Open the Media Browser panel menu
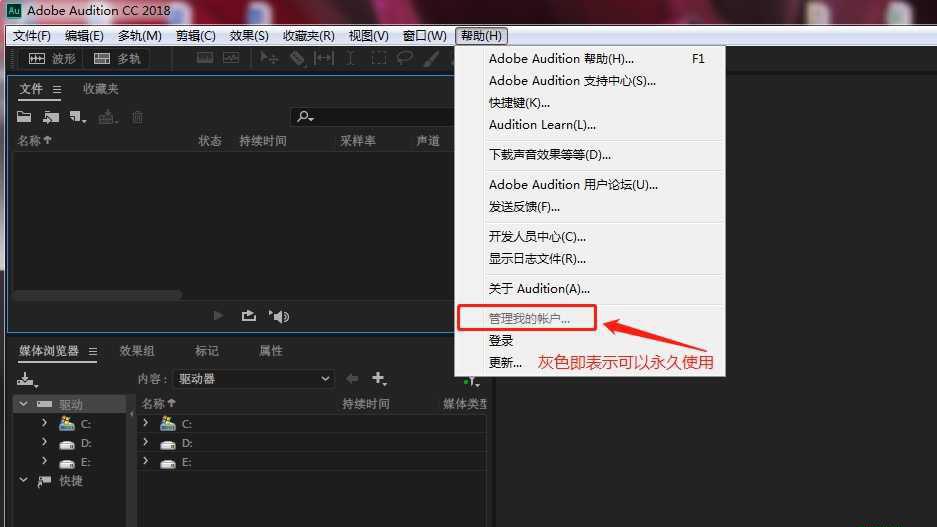 point(93,351)
